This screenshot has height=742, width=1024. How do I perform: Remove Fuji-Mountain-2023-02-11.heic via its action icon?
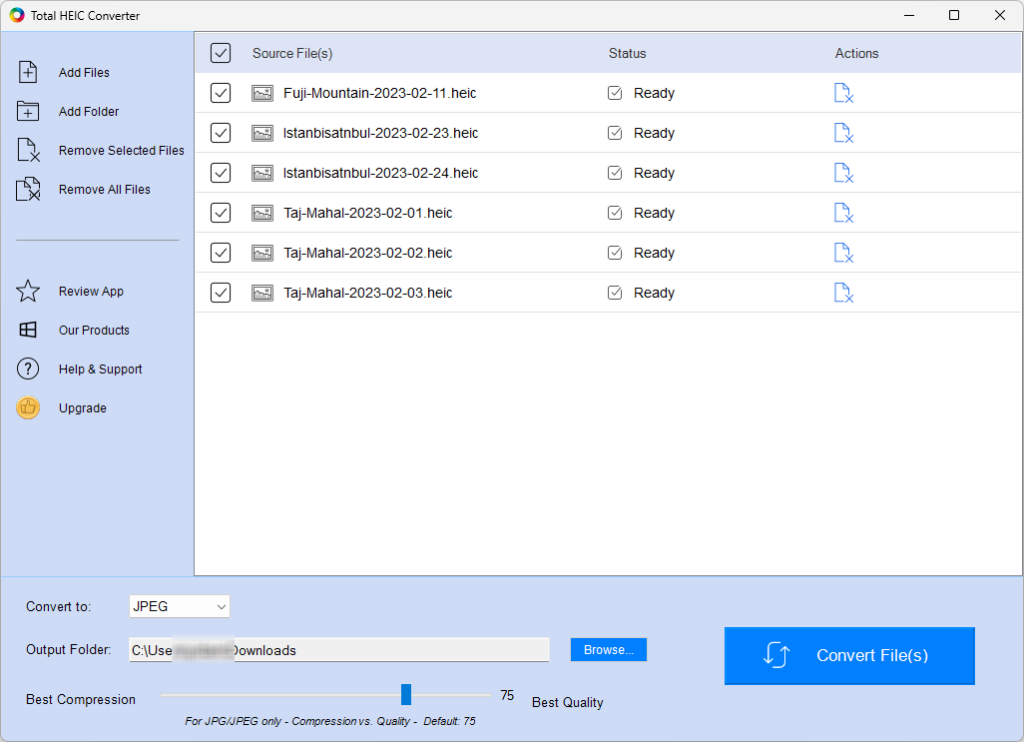click(844, 93)
